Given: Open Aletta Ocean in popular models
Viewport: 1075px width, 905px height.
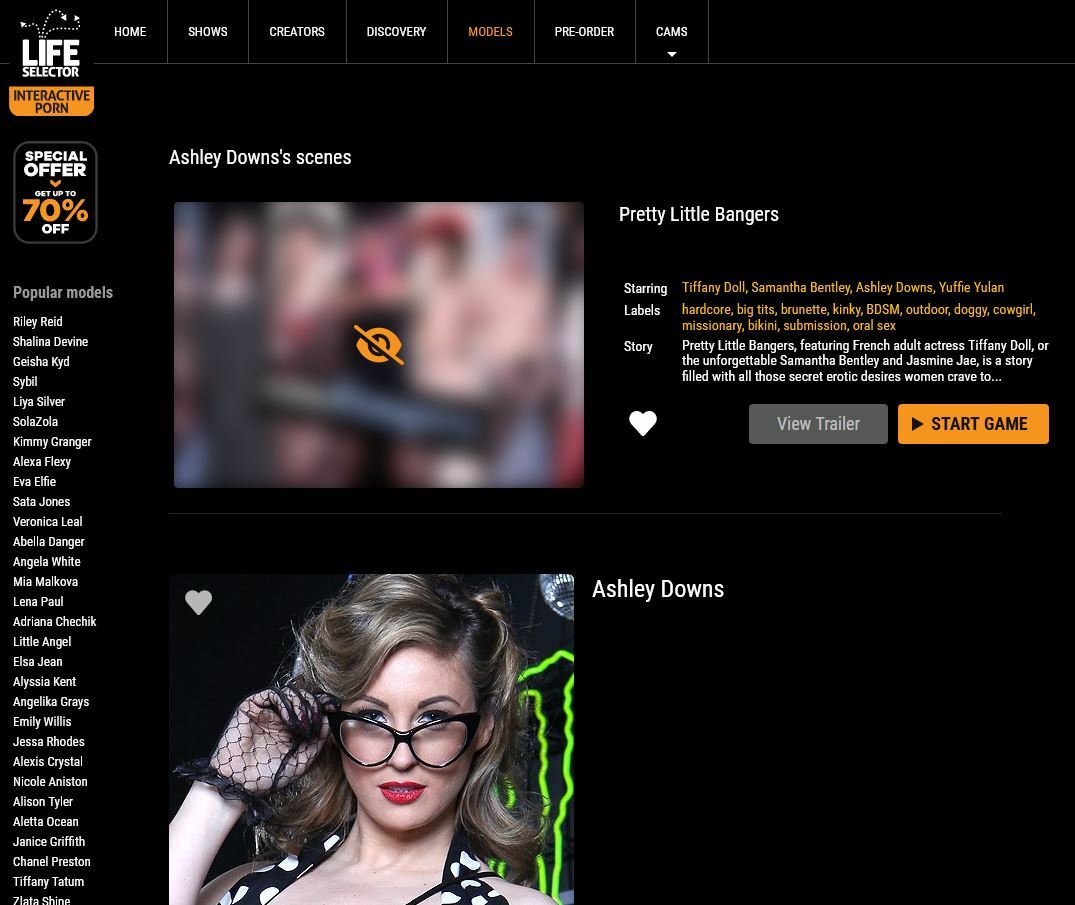Looking at the screenshot, I should [x=46, y=821].
